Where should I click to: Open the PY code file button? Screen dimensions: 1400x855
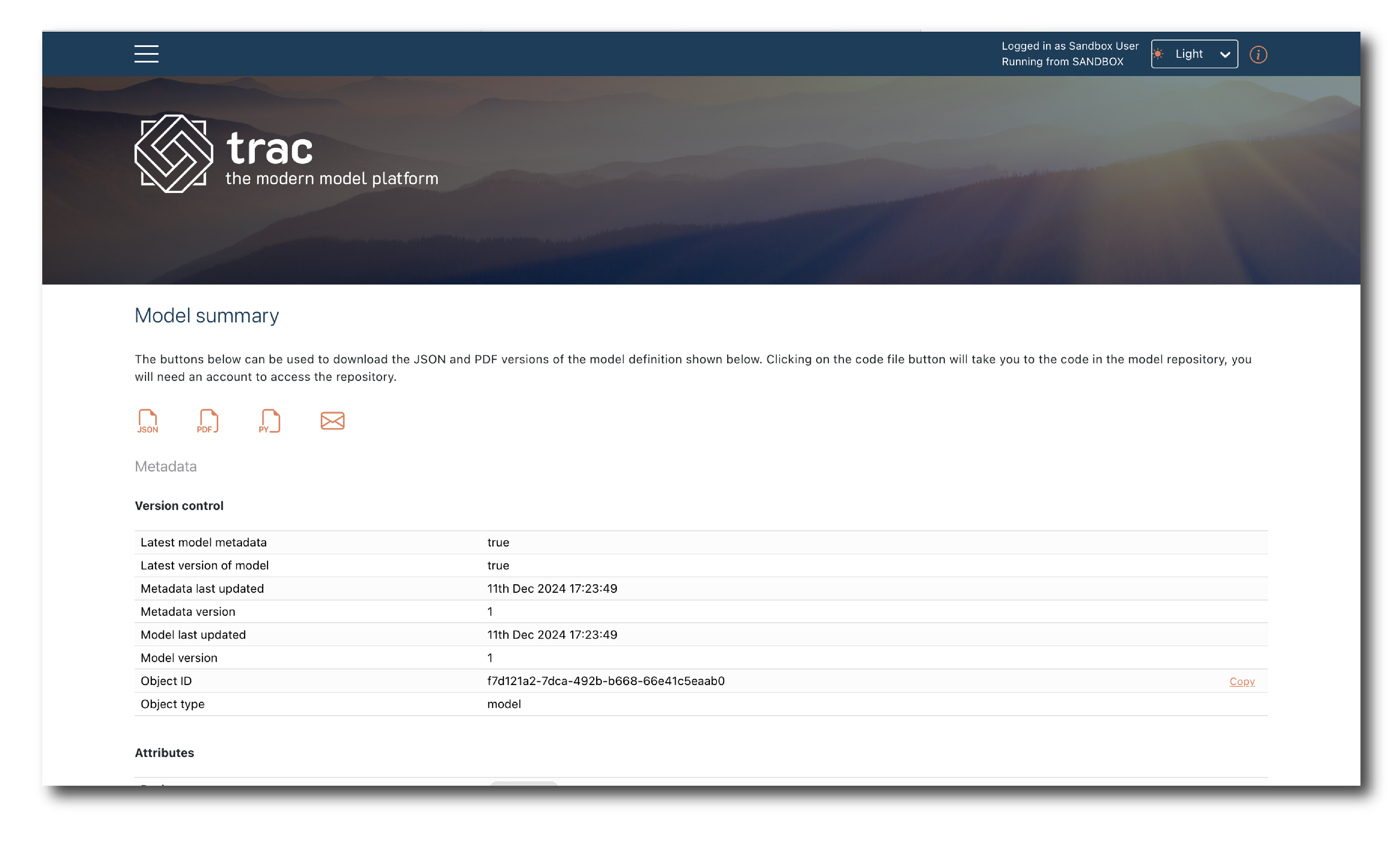click(x=269, y=421)
